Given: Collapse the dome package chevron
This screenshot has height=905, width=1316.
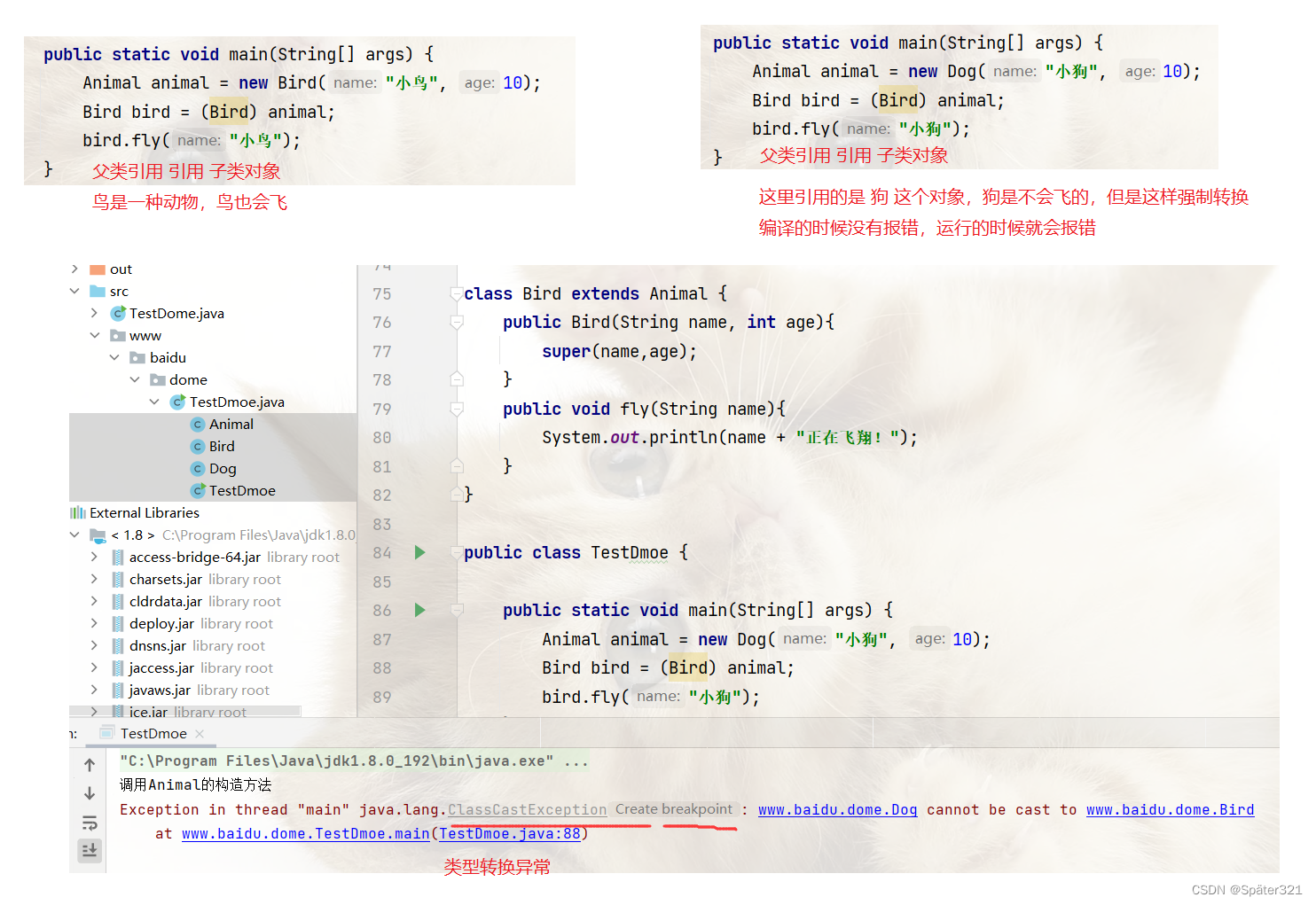Looking at the screenshot, I should (135, 380).
